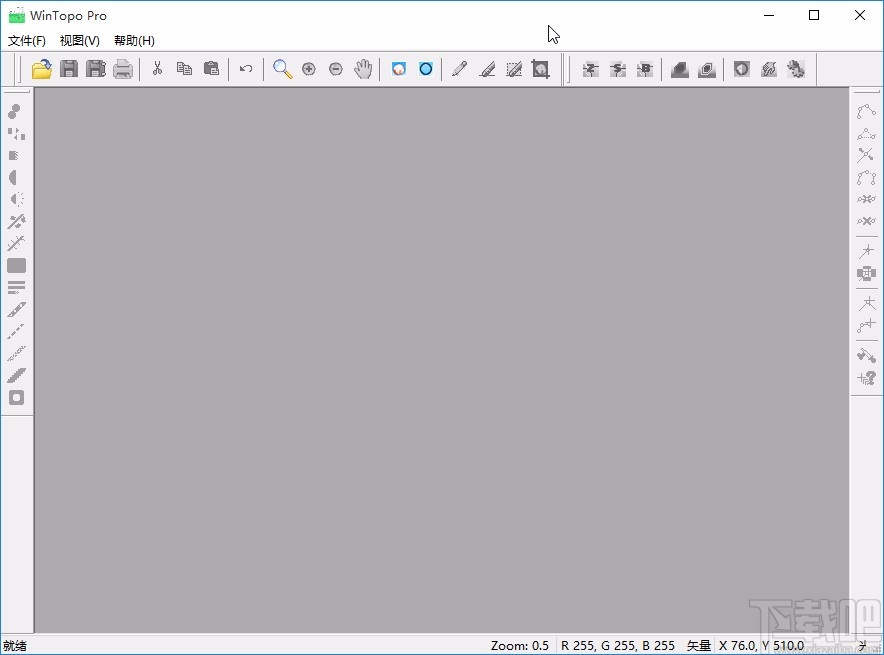Toggle the blue circle show vector icon
The height and width of the screenshot is (655, 884).
pos(426,69)
